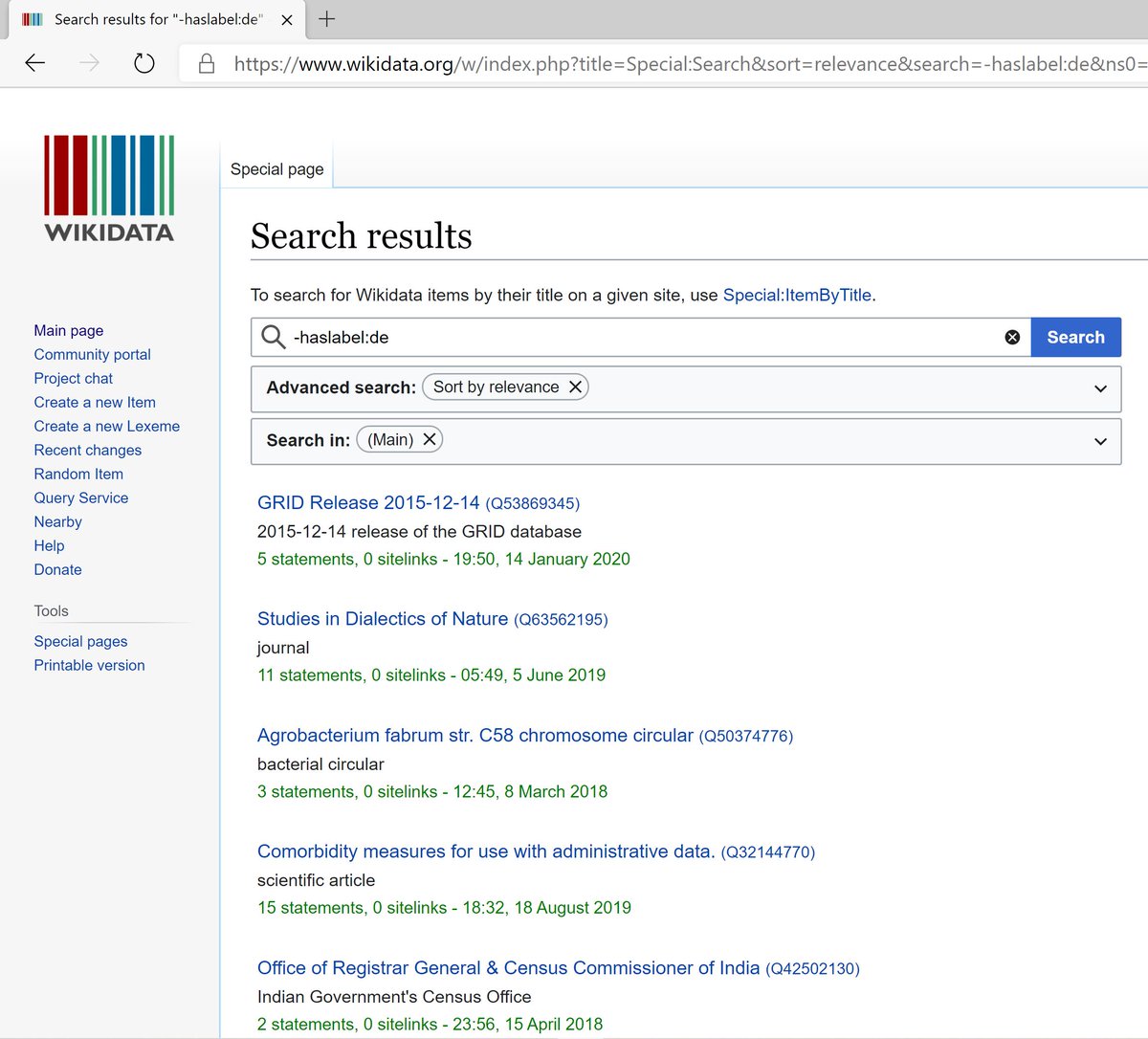Screen dimensions: 1148x1039
Task: Go to Main page in sidebar
Action: pos(69,330)
